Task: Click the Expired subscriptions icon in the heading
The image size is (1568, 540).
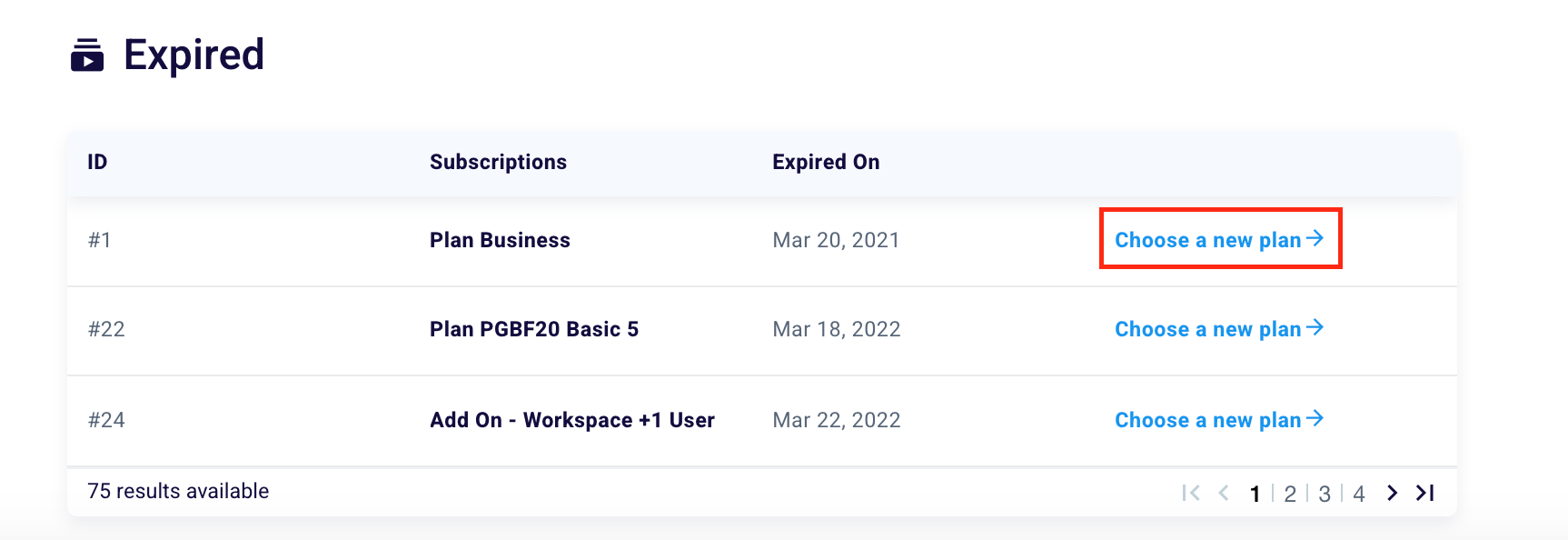Action: coord(87,55)
